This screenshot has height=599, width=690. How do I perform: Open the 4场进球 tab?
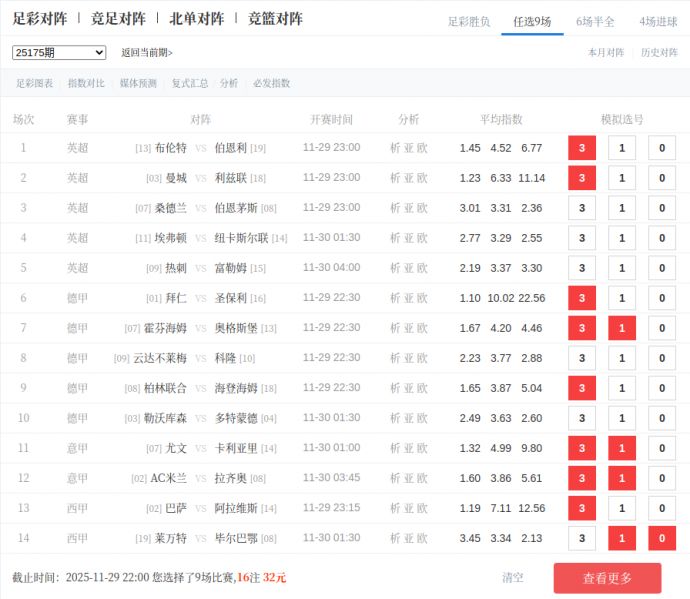658,21
